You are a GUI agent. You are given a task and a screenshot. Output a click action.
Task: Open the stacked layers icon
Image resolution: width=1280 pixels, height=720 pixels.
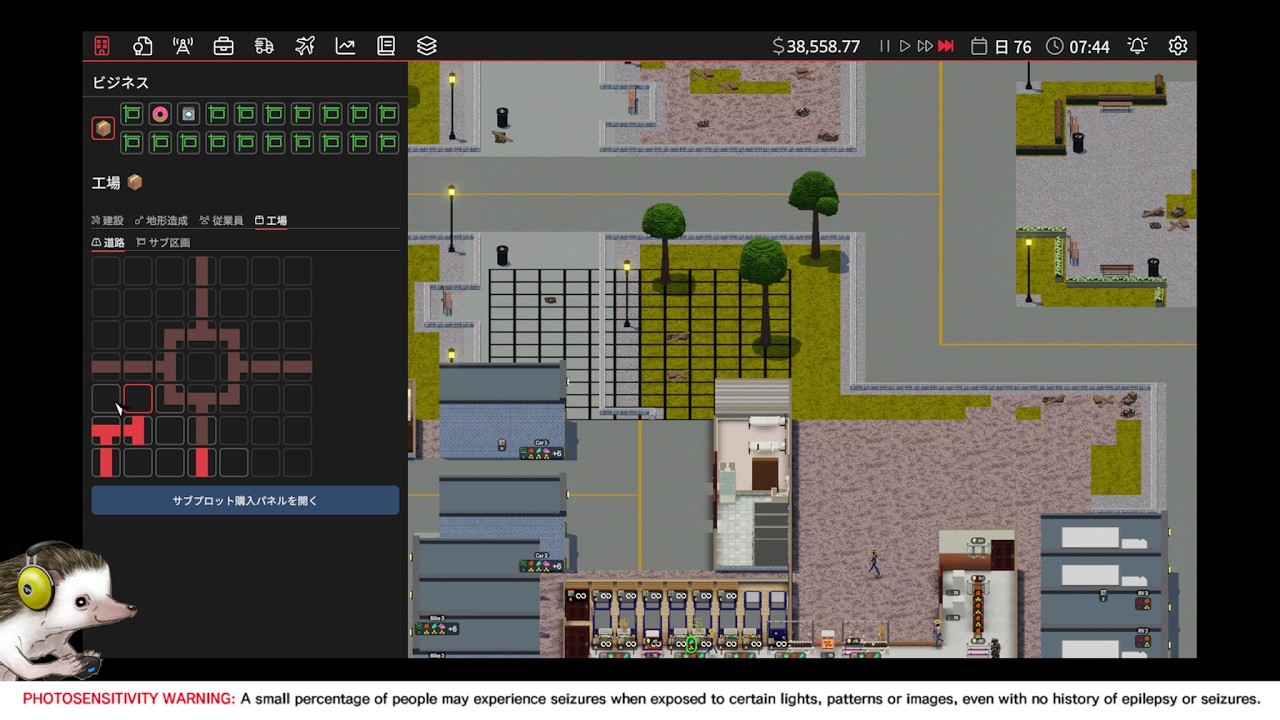click(427, 46)
